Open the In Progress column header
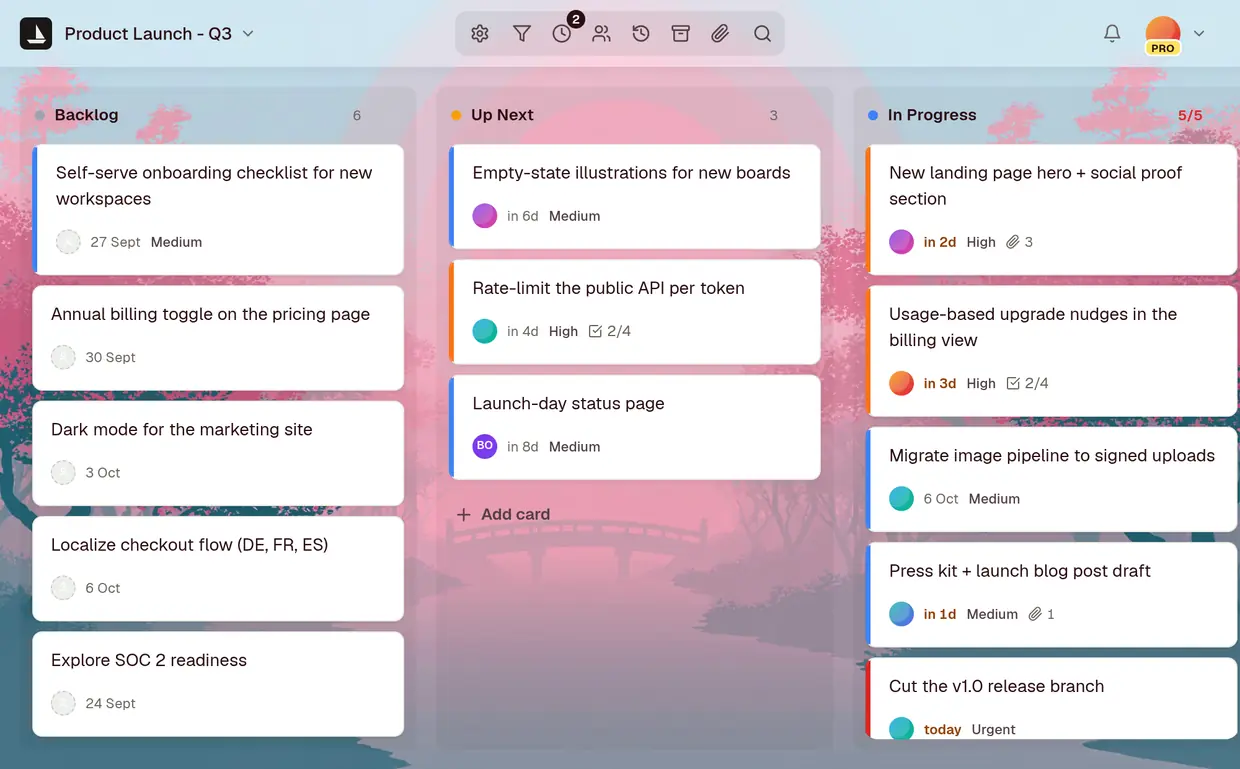The height and width of the screenshot is (769, 1240). coord(932,115)
